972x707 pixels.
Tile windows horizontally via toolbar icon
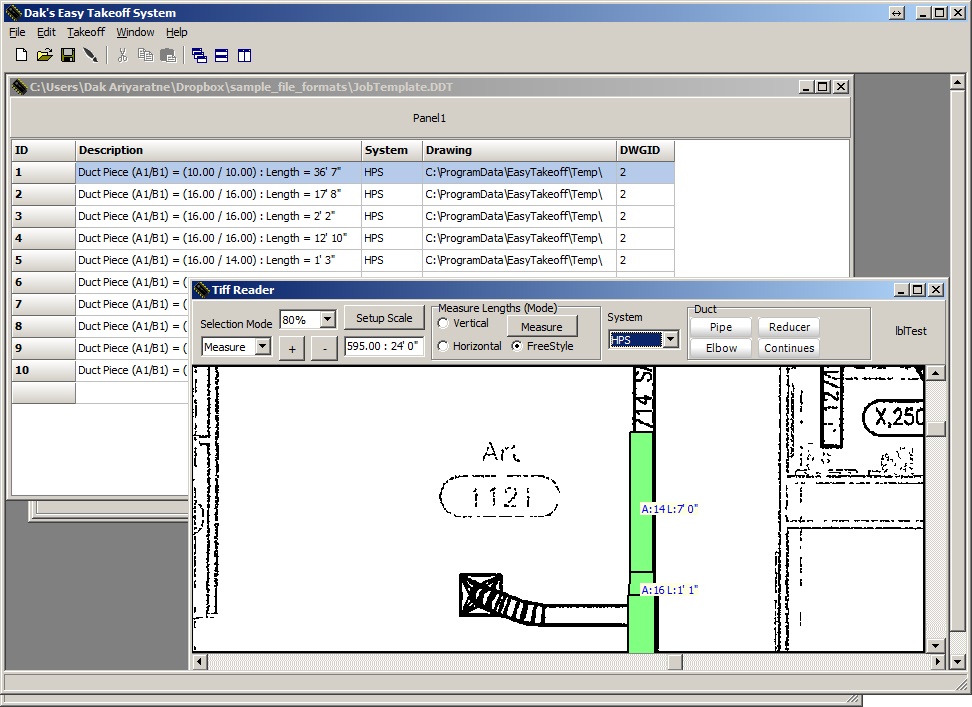pyautogui.click(x=221, y=55)
